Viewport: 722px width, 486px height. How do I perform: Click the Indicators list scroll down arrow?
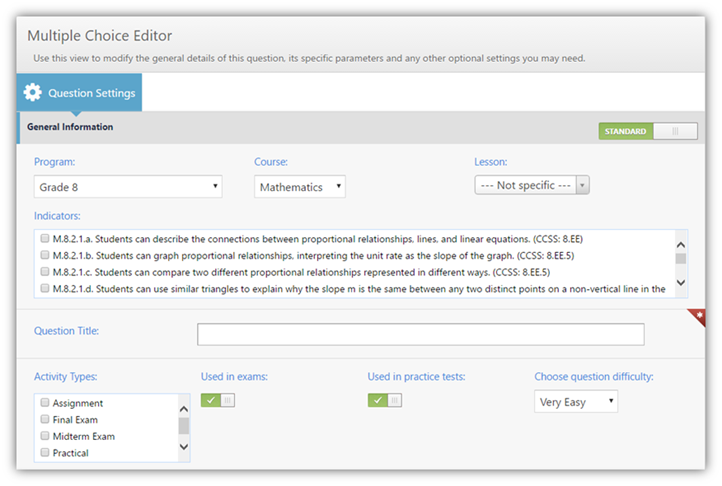[681, 284]
